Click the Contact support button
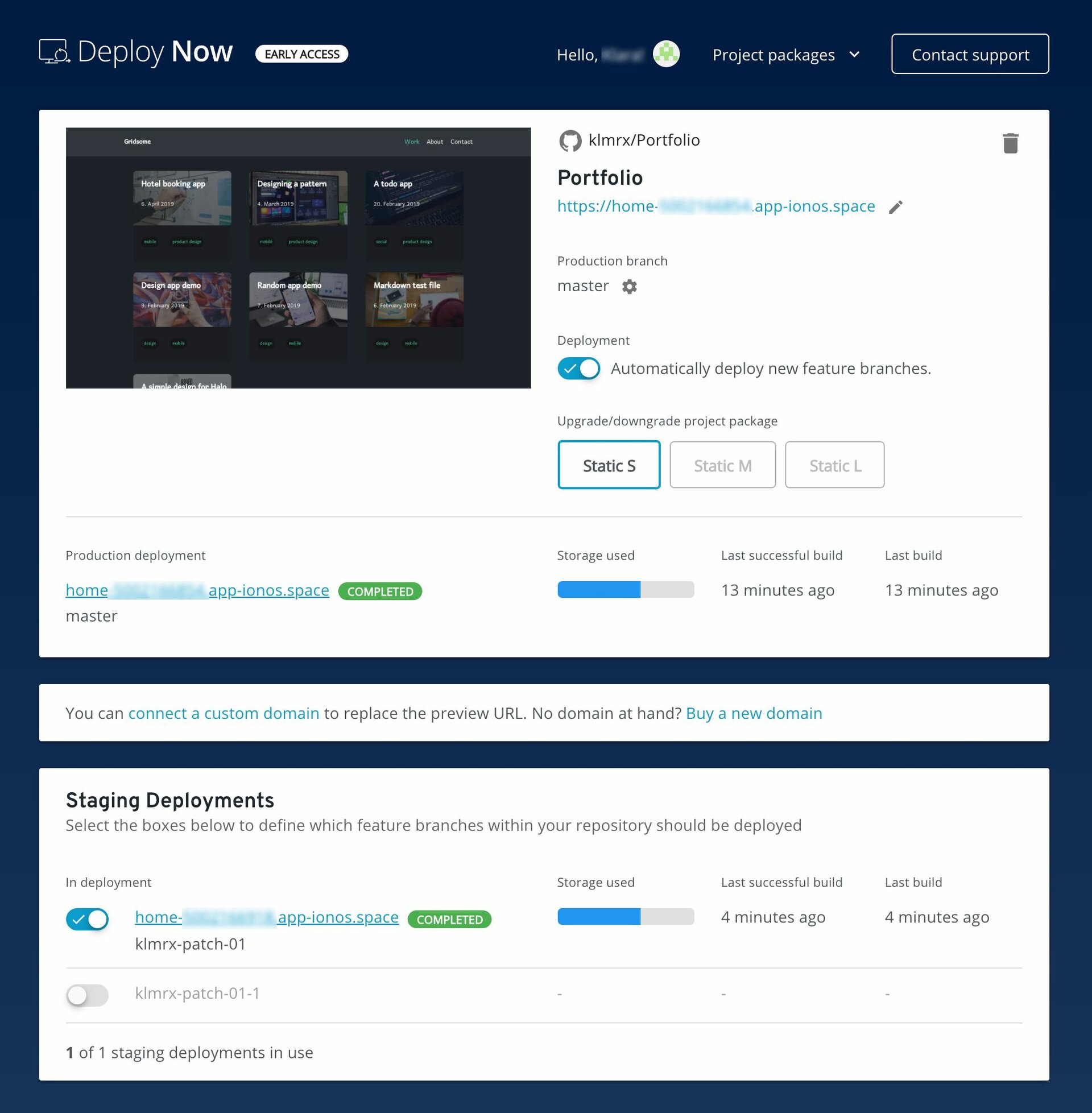This screenshot has width=1092, height=1113. point(969,55)
